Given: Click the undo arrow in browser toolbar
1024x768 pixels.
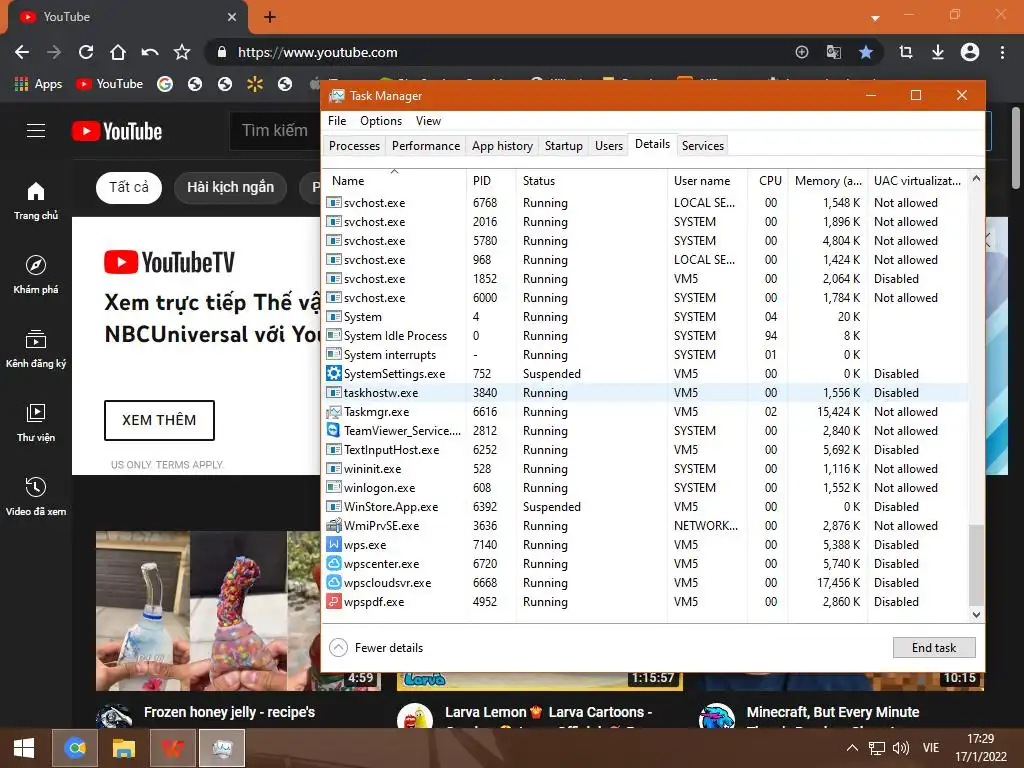Looking at the screenshot, I should pyautogui.click(x=150, y=52).
